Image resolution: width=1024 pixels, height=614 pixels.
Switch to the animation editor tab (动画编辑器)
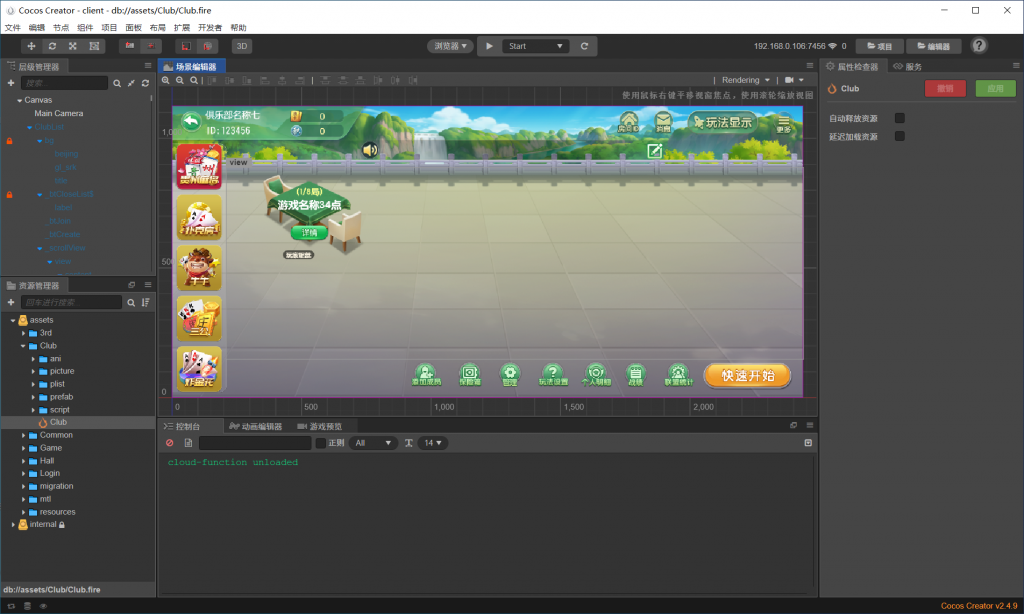[x=254, y=426]
